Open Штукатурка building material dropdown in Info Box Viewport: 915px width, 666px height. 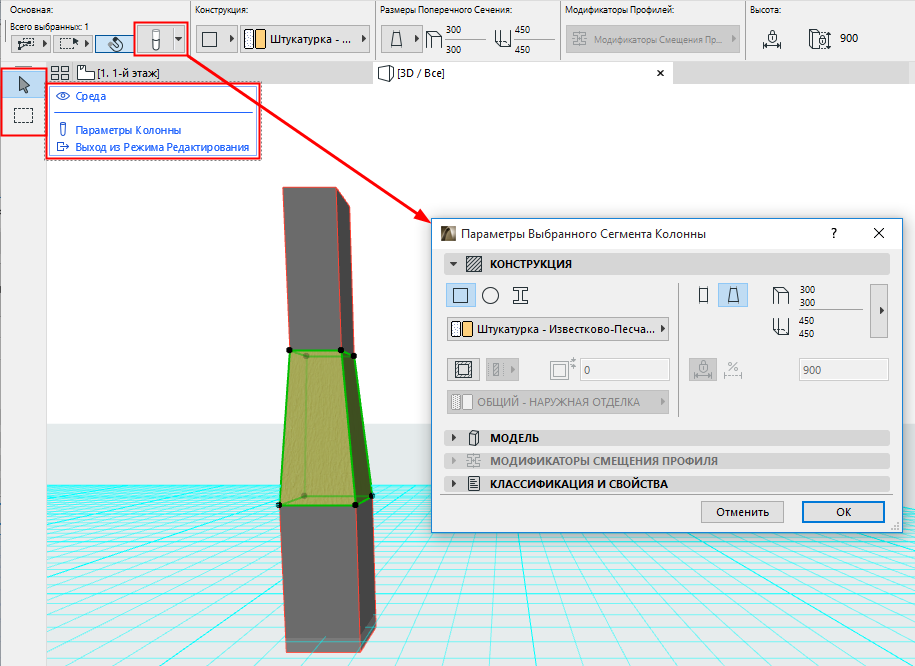305,40
